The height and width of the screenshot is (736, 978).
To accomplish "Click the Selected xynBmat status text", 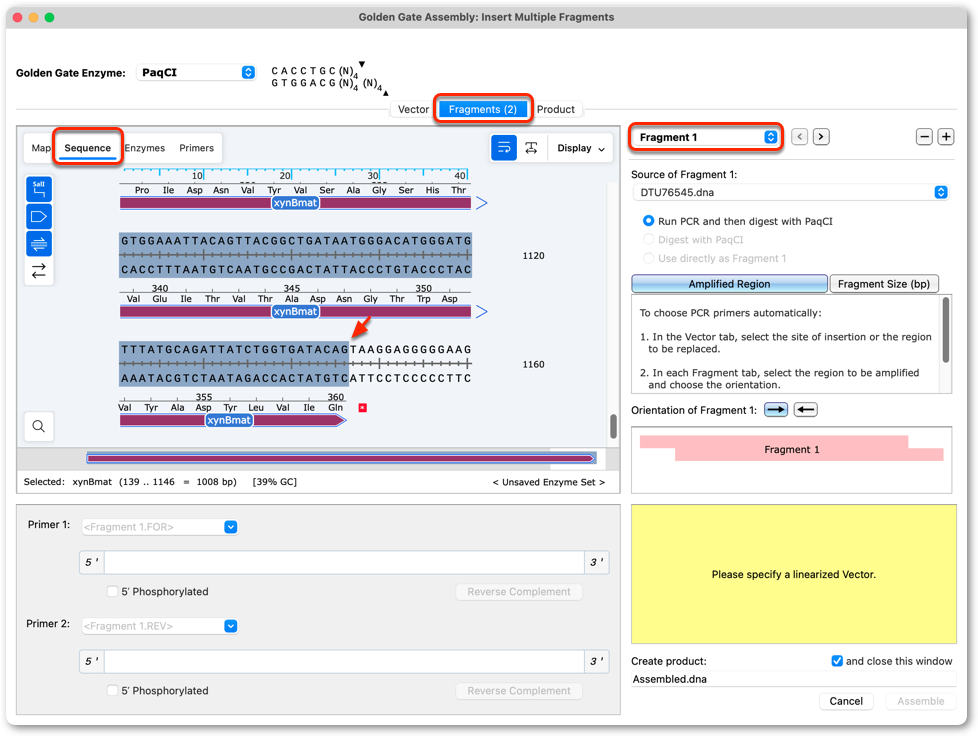I will point(130,482).
